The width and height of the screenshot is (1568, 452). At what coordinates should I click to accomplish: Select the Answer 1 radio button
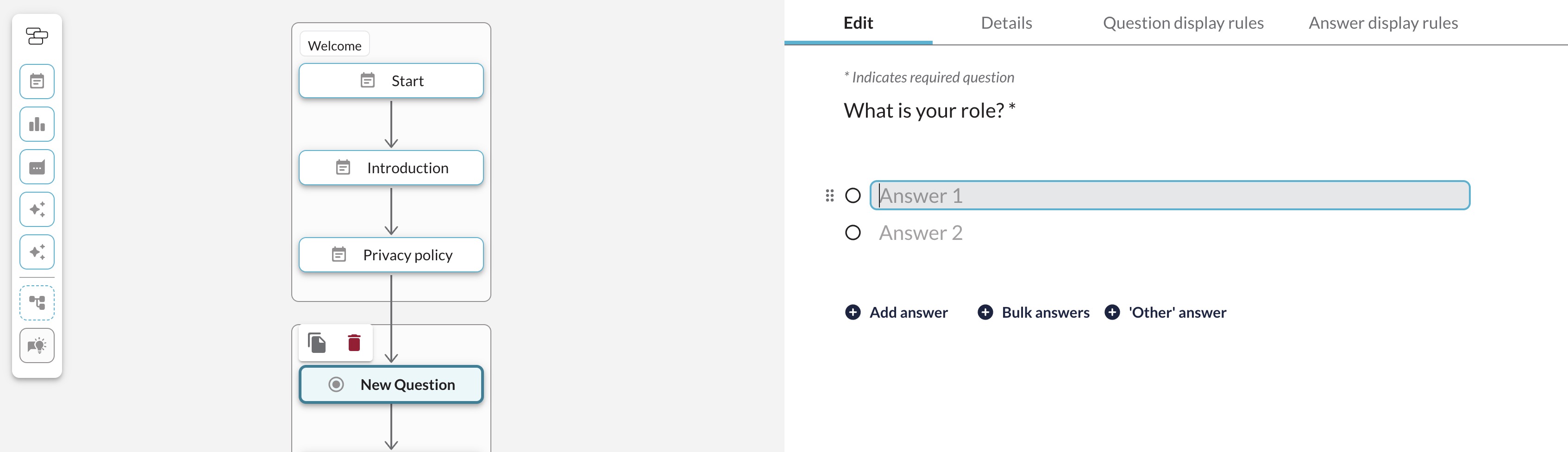[853, 195]
